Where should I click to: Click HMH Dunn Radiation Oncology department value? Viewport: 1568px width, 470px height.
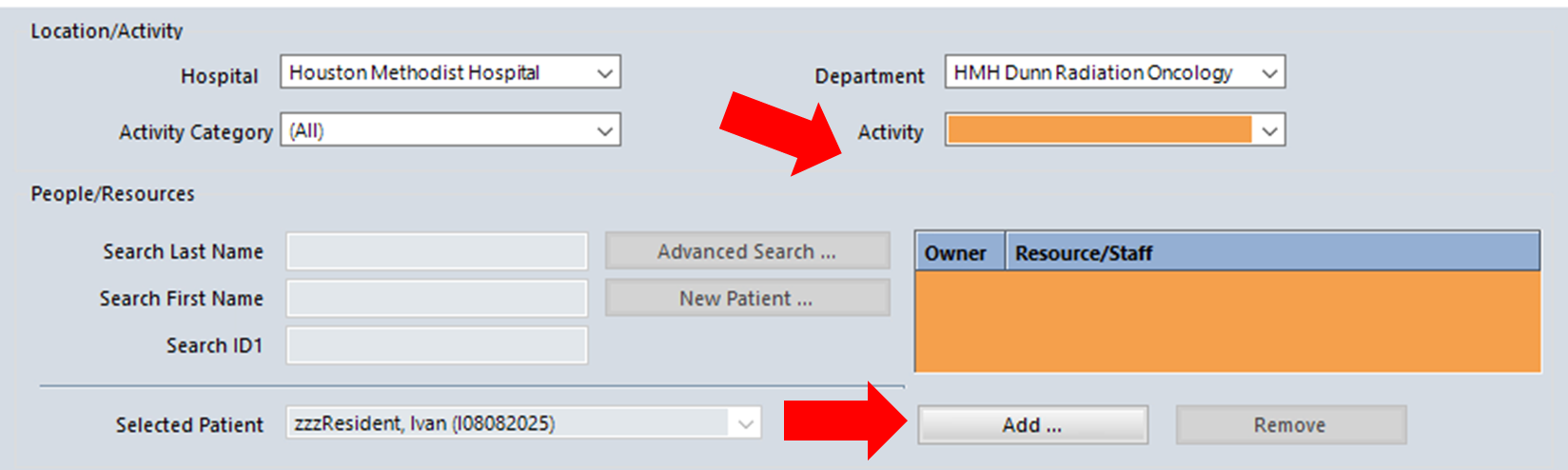coord(1093,72)
